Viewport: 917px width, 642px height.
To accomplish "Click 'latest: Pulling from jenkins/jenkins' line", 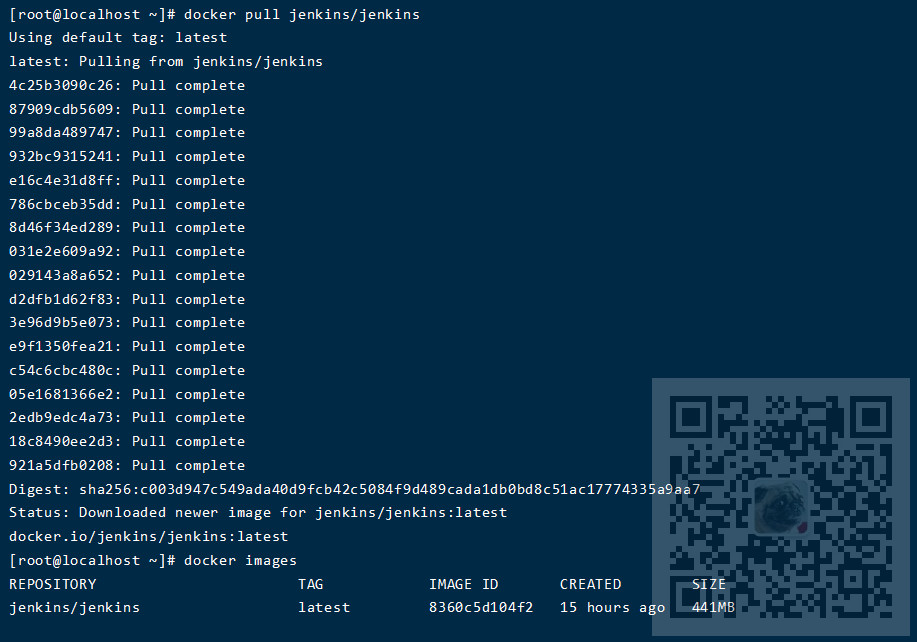I will 166,61.
